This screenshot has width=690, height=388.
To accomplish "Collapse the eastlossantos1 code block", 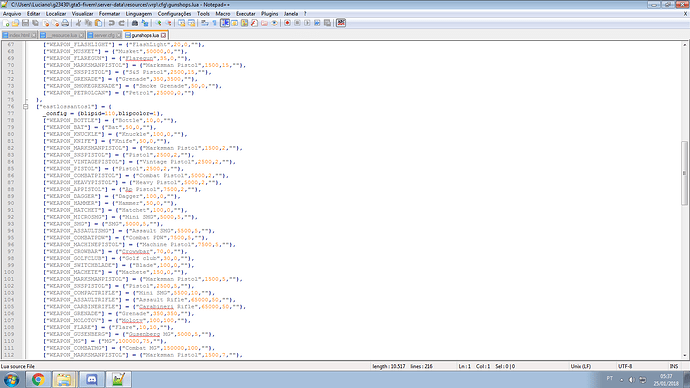I will pos(26,106).
